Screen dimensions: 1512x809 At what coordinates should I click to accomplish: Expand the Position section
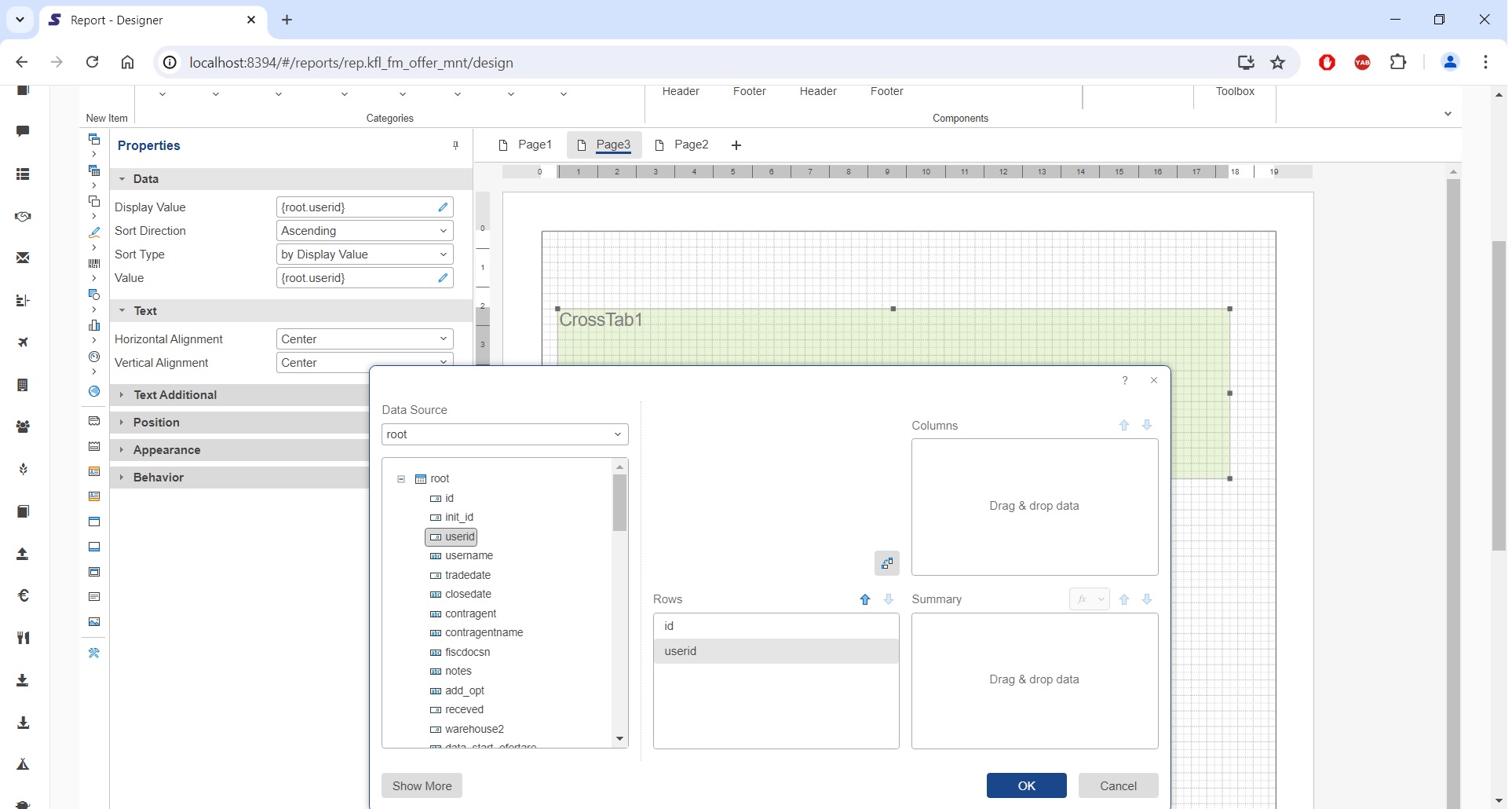122,423
